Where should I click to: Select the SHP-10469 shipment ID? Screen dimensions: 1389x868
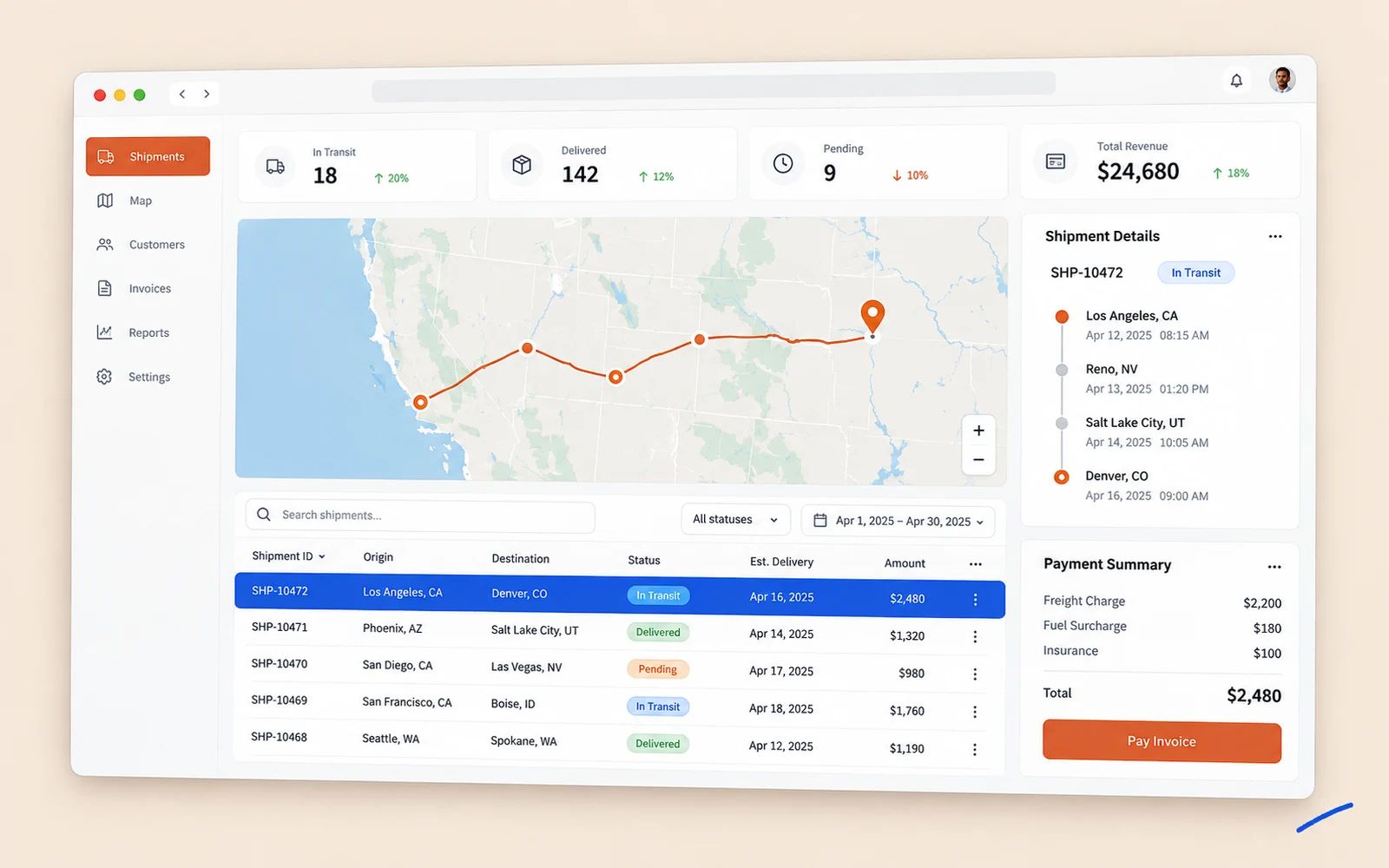click(x=279, y=700)
